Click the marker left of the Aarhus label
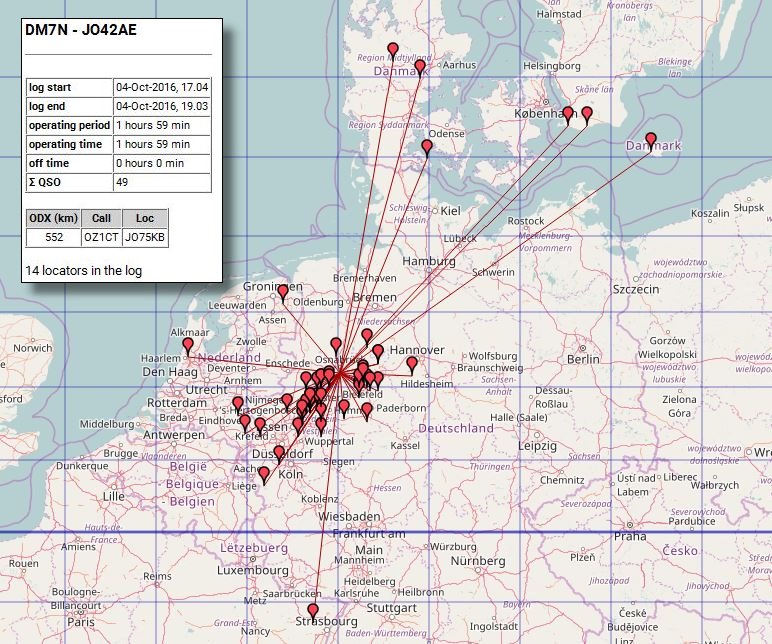This screenshot has width=772, height=644. 420,67
